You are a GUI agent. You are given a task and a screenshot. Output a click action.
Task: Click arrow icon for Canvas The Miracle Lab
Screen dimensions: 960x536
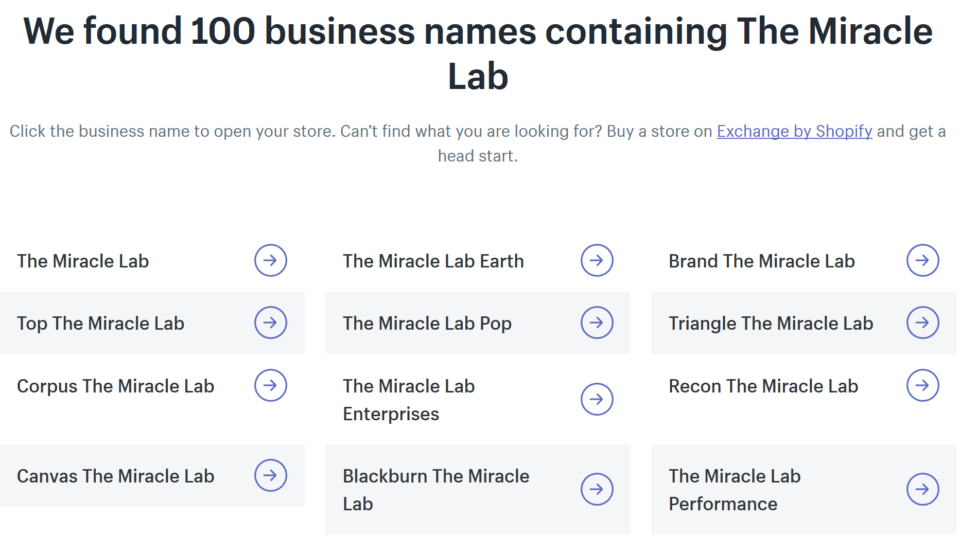(x=270, y=475)
